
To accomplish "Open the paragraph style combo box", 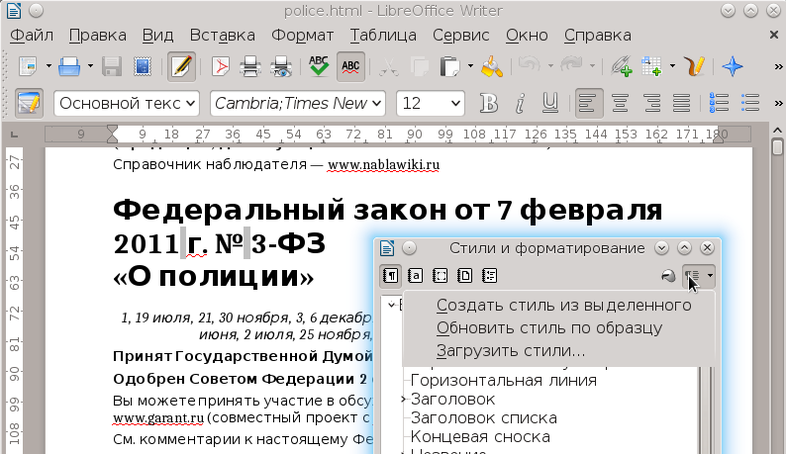I will click(126, 103).
